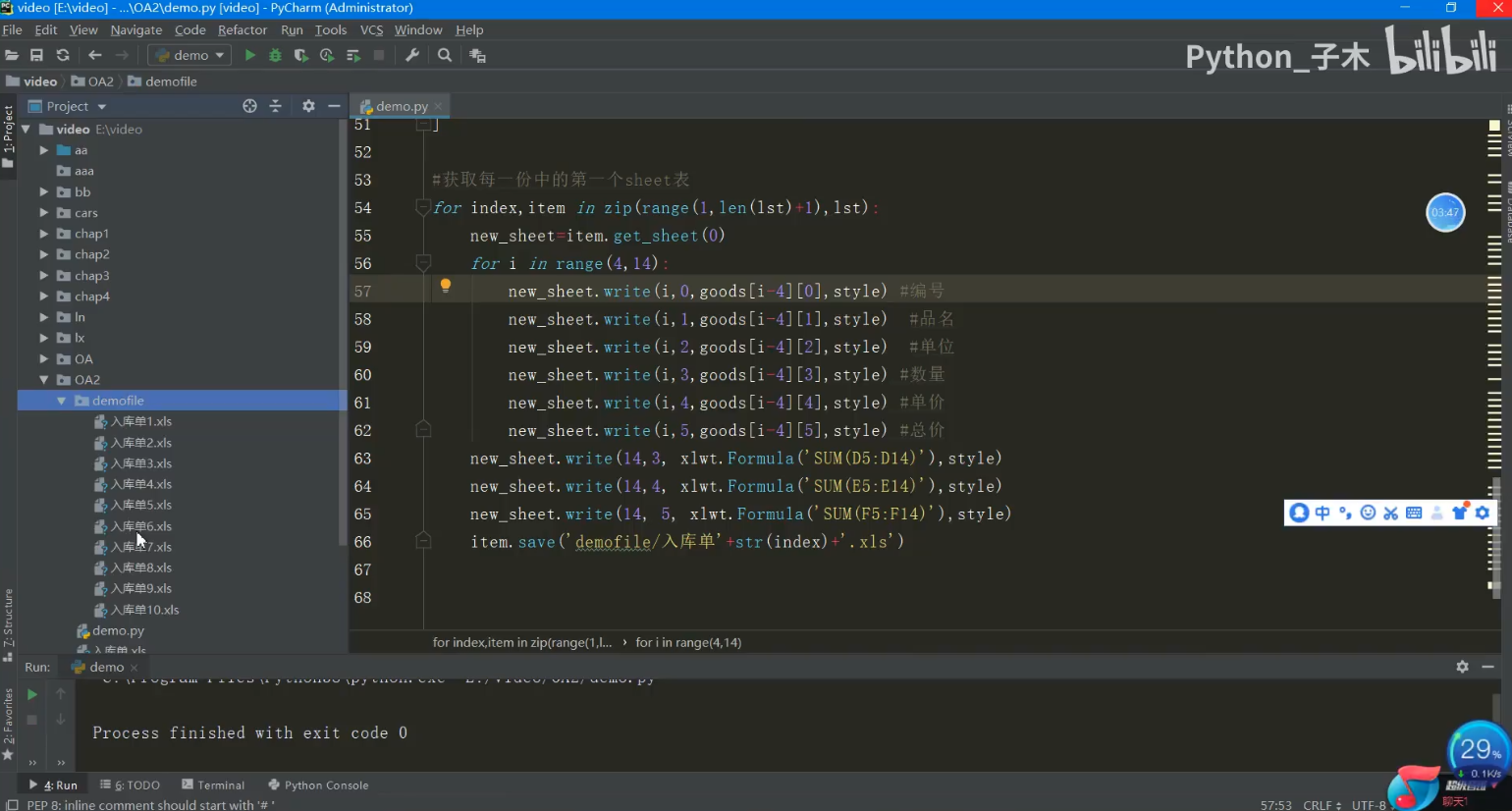Open the 6: TODO tool tab

[130, 784]
